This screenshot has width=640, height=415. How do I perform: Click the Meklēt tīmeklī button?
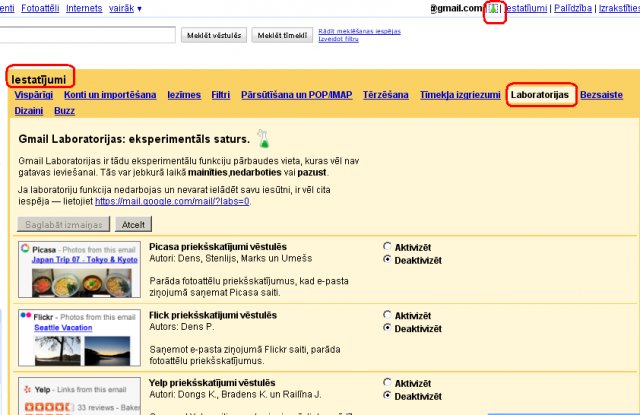click(x=282, y=36)
